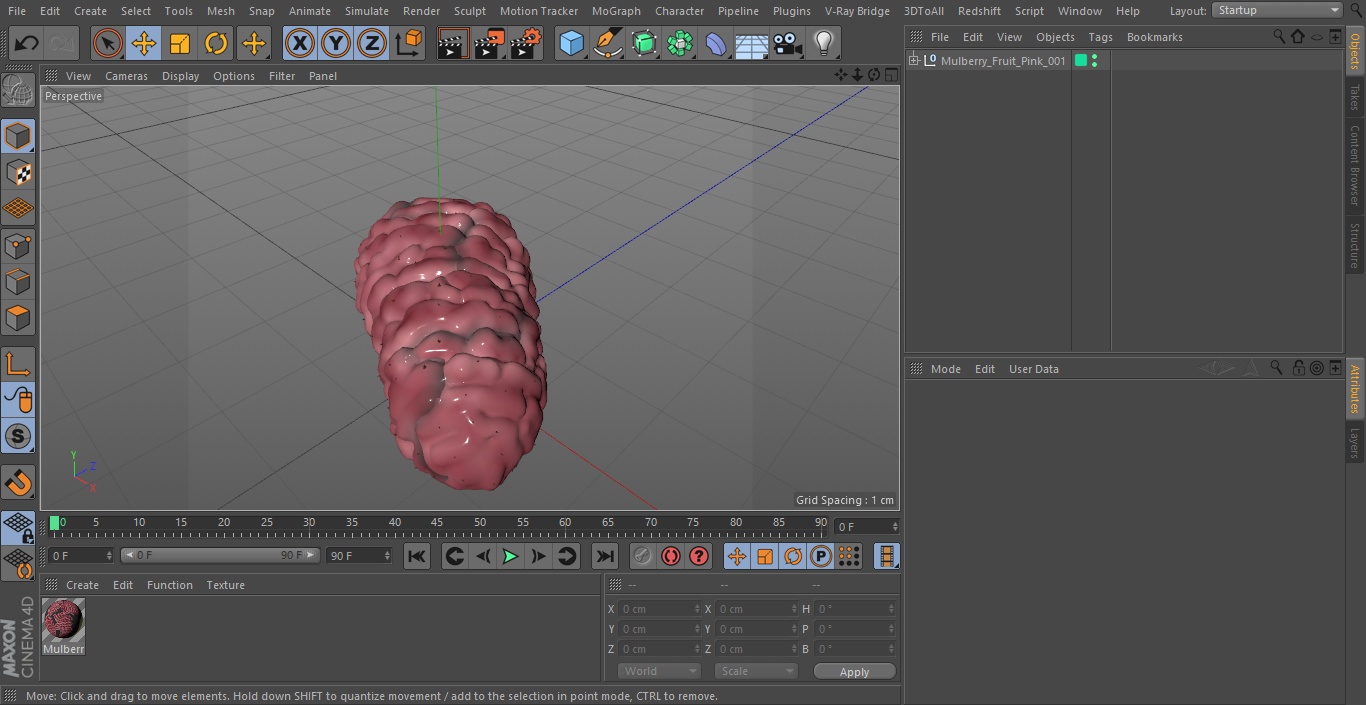
Task: Go to start of animation
Action: pyautogui.click(x=417, y=556)
